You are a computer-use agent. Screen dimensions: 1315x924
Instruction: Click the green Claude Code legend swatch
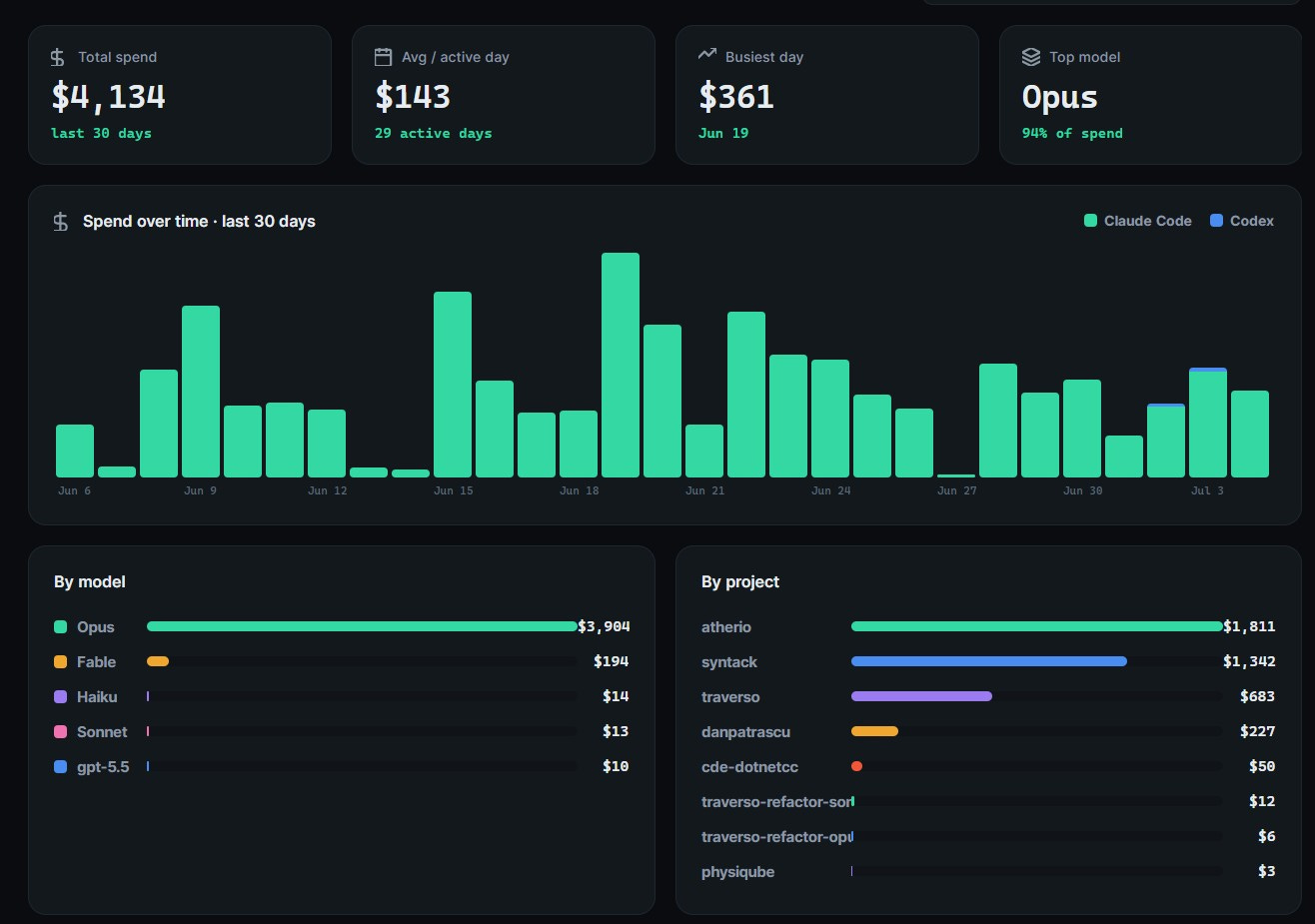(1091, 221)
